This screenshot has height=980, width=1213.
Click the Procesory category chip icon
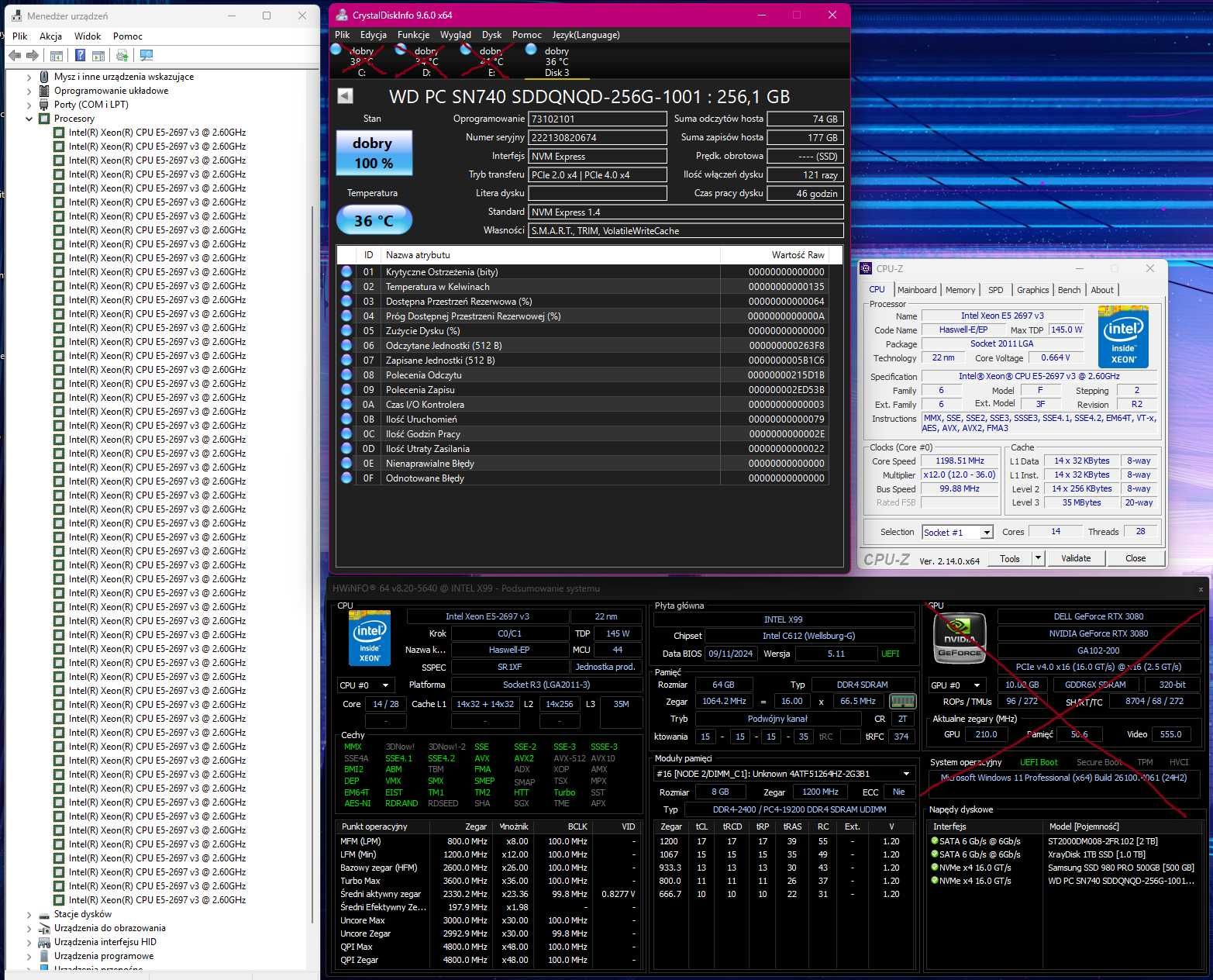click(45, 119)
